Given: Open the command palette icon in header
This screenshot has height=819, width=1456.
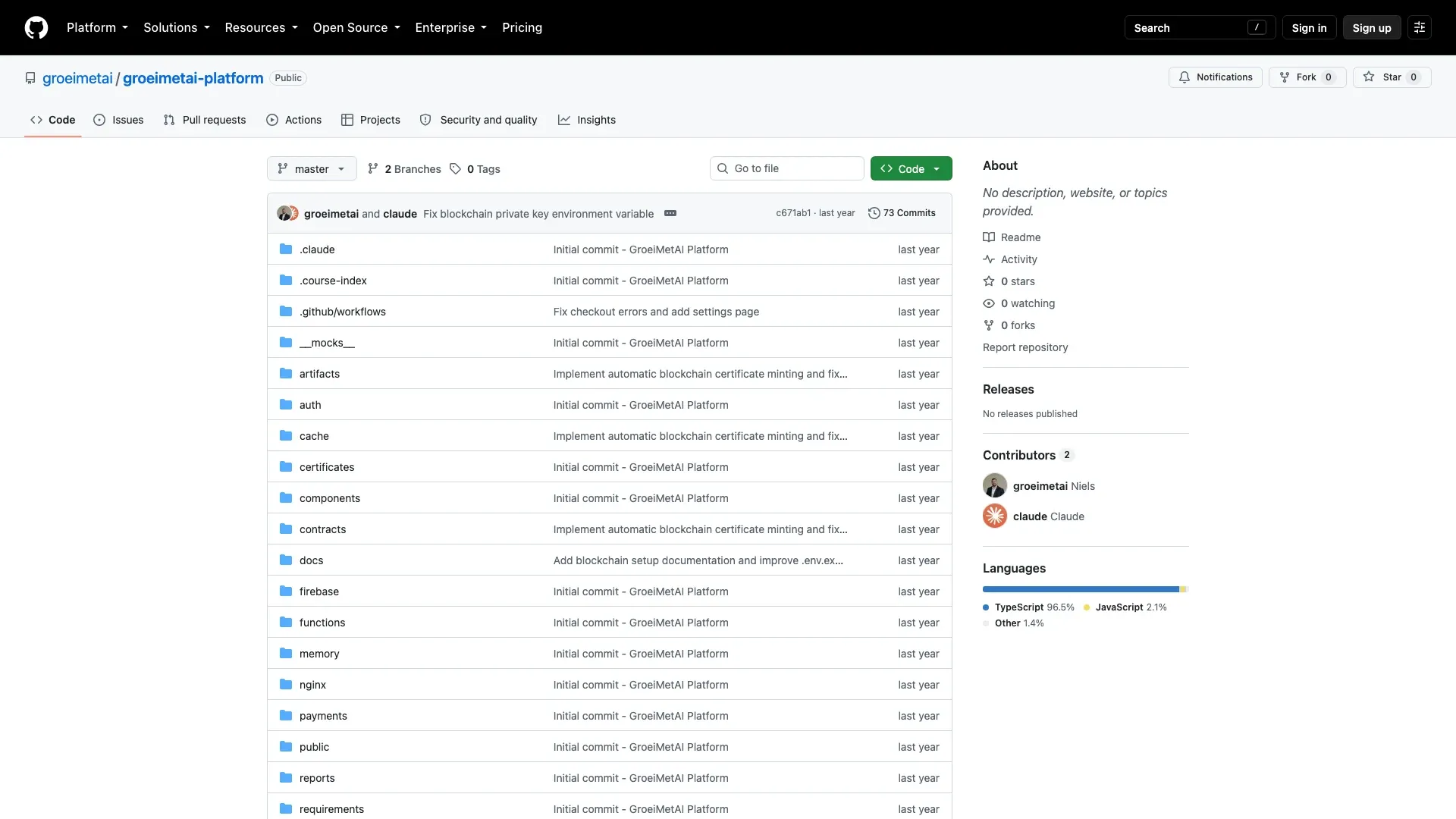Looking at the screenshot, I should pyautogui.click(x=1420, y=27).
